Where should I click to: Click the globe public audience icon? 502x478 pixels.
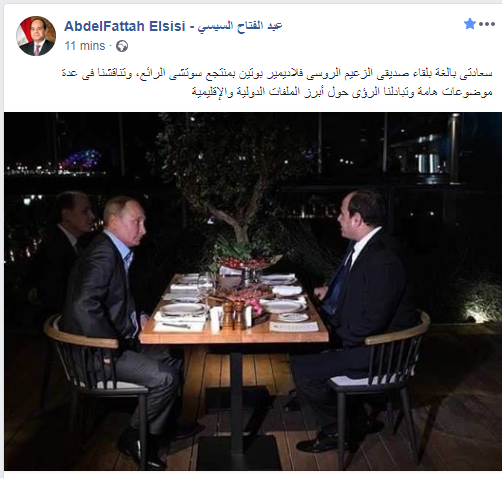122,46
